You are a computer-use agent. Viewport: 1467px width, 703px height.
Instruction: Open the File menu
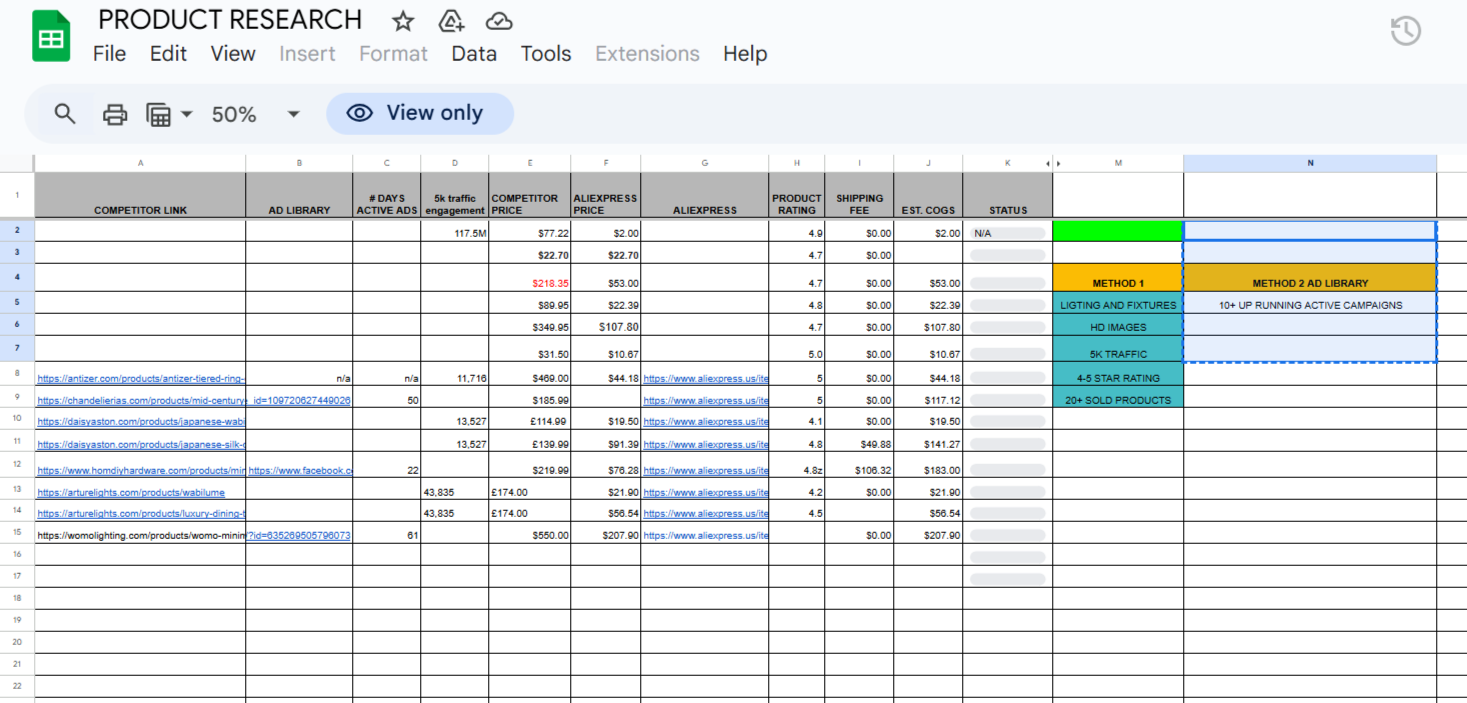pyautogui.click(x=109, y=54)
